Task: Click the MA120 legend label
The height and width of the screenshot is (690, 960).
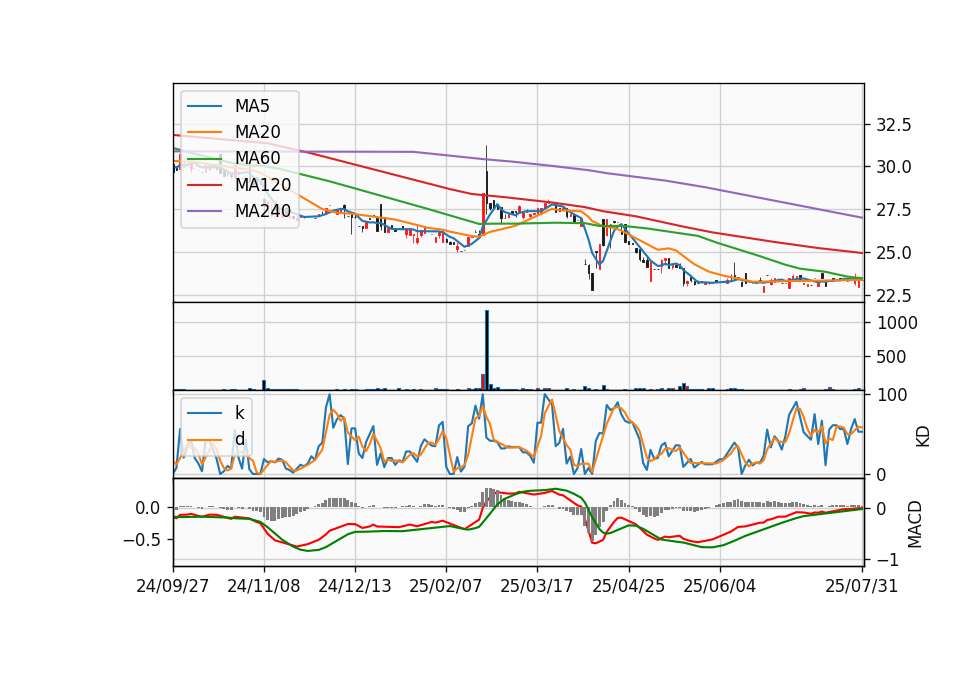Action: coord(263,185)
